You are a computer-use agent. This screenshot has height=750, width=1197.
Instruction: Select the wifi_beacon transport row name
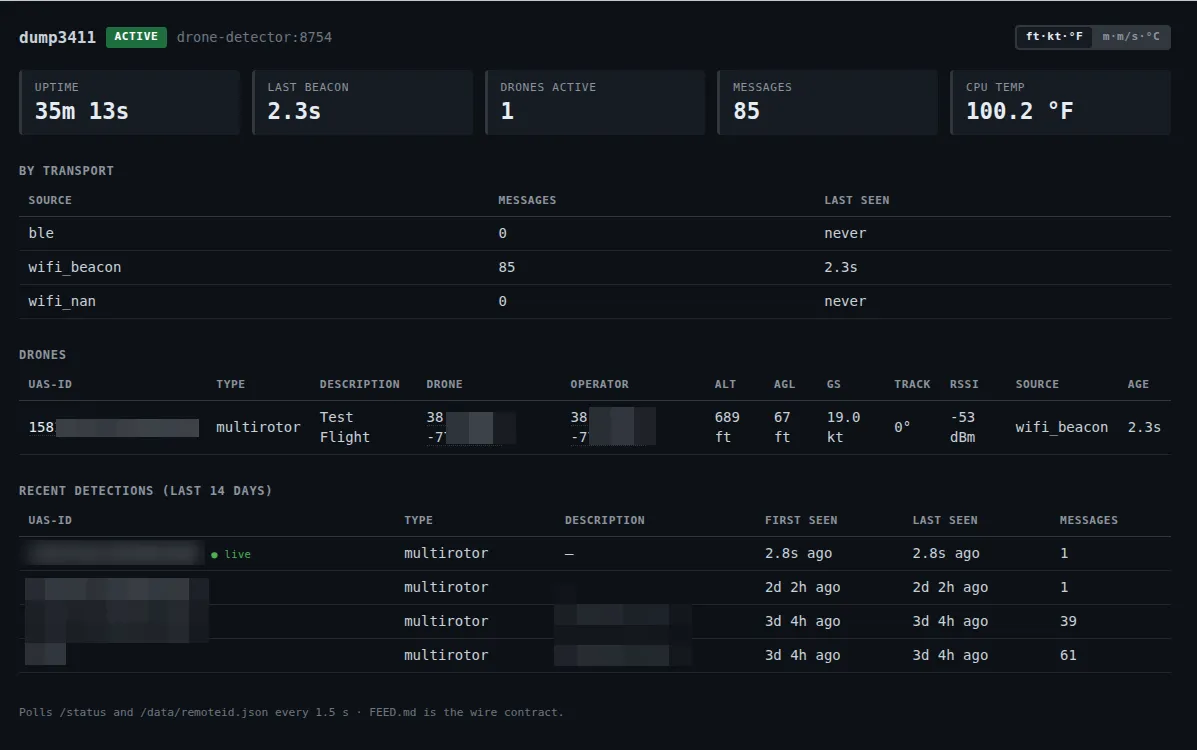(75, 267)
